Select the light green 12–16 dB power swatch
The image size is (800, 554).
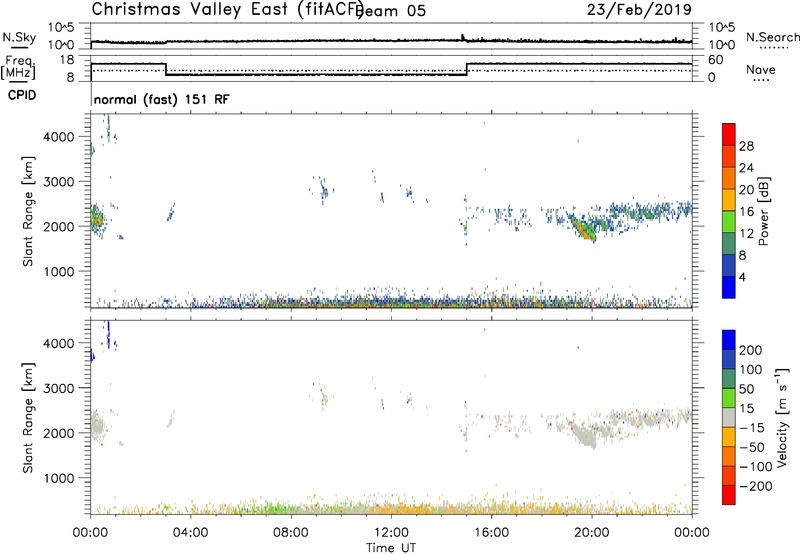pos(729,222)
